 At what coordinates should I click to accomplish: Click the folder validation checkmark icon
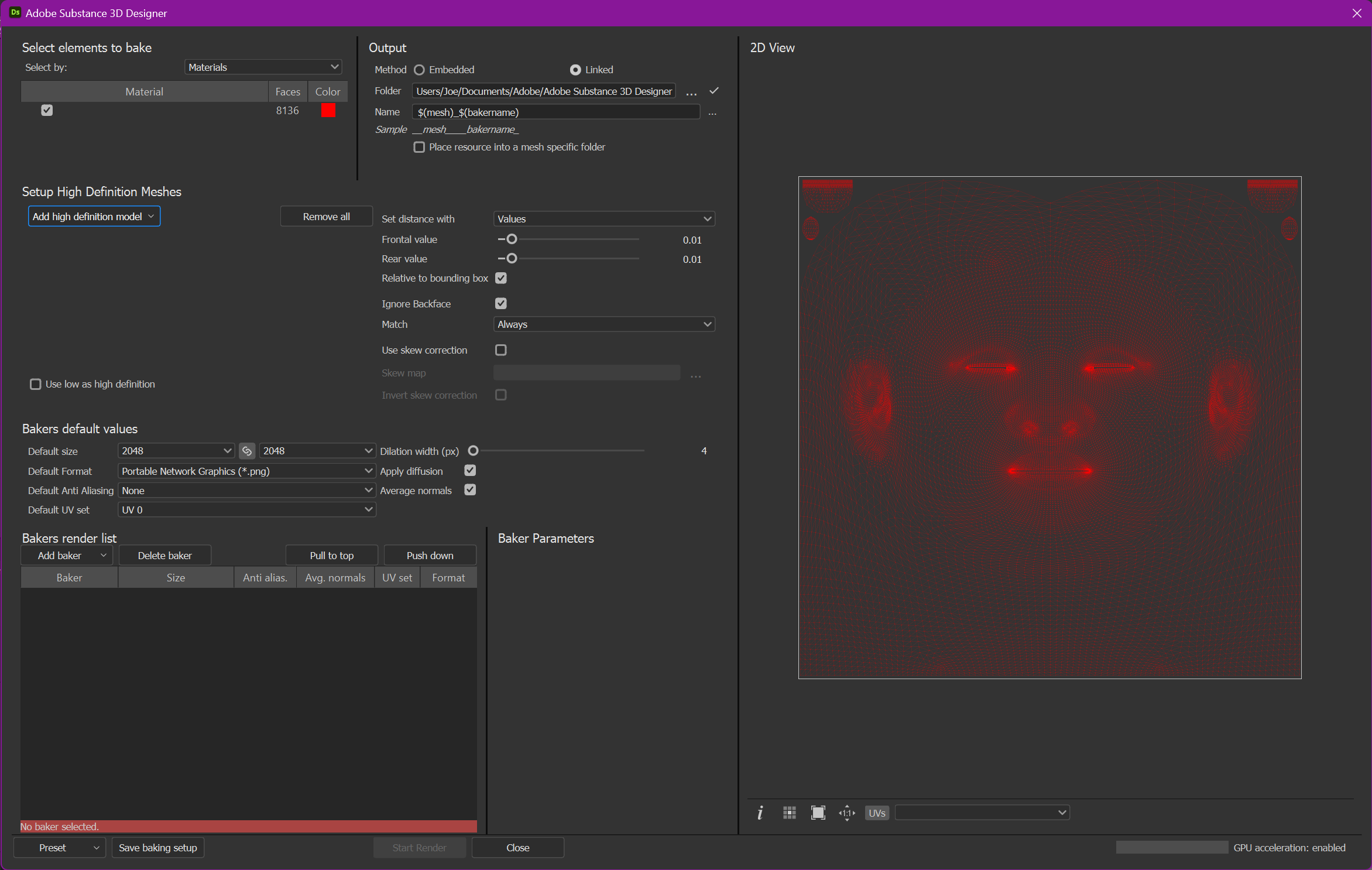(714, 91)
